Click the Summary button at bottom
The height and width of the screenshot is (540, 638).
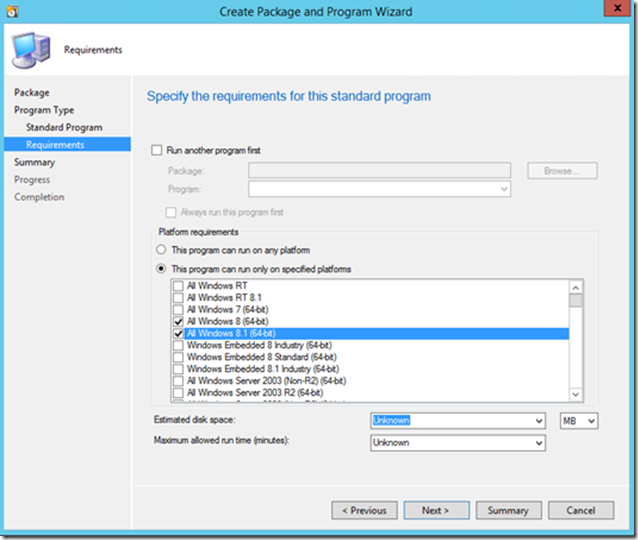coord(509,510)
